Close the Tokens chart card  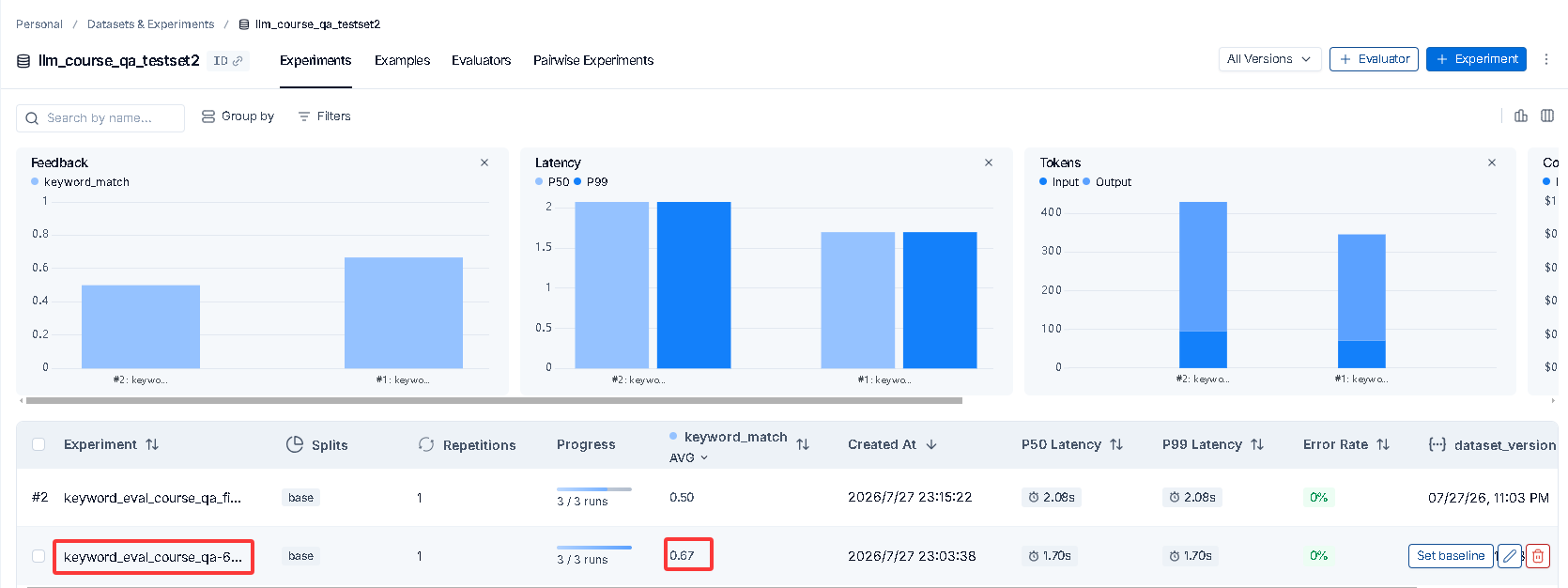[1492, 162]
